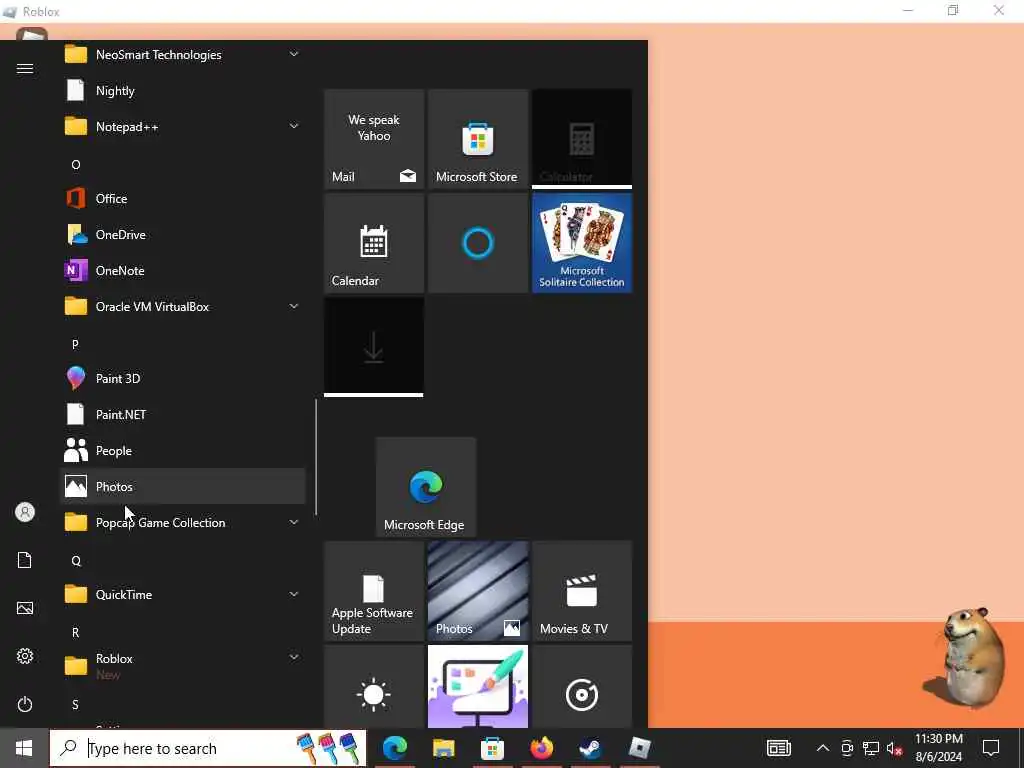Click the Windows Start button
Viewport: 1024px width, 768px height.
tap(24, 748)
